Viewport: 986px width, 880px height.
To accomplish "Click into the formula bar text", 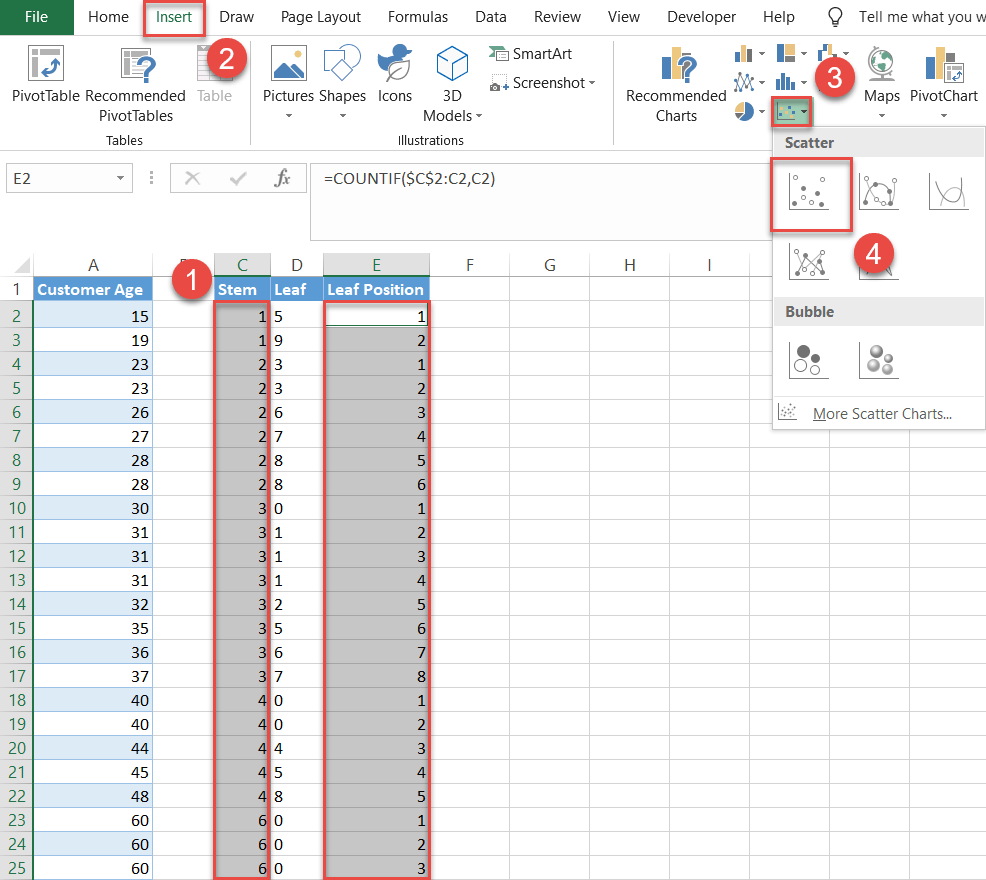I will coord(540,179).
